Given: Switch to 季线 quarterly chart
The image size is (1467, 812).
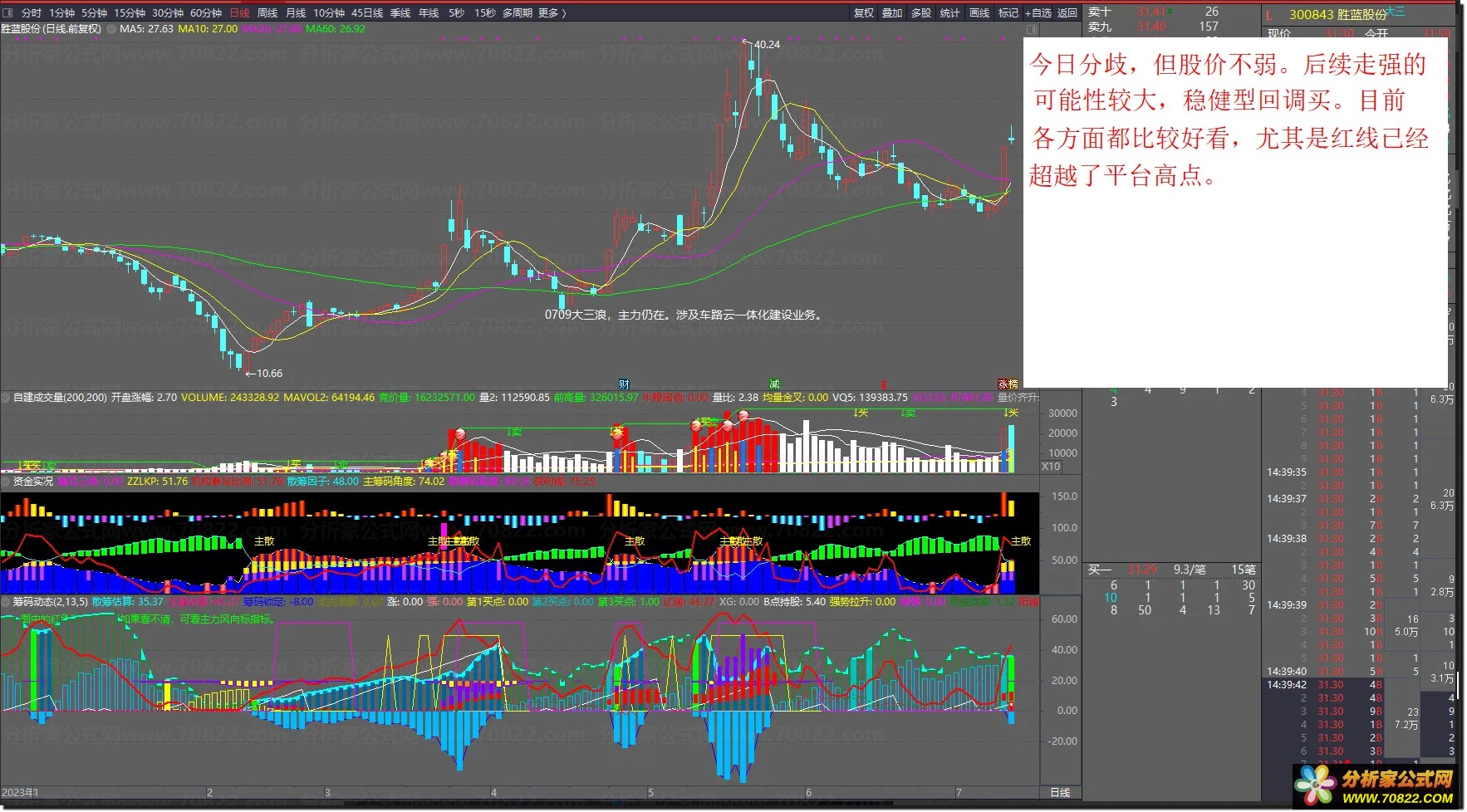Looking at the screenshot, I should 400,13.
